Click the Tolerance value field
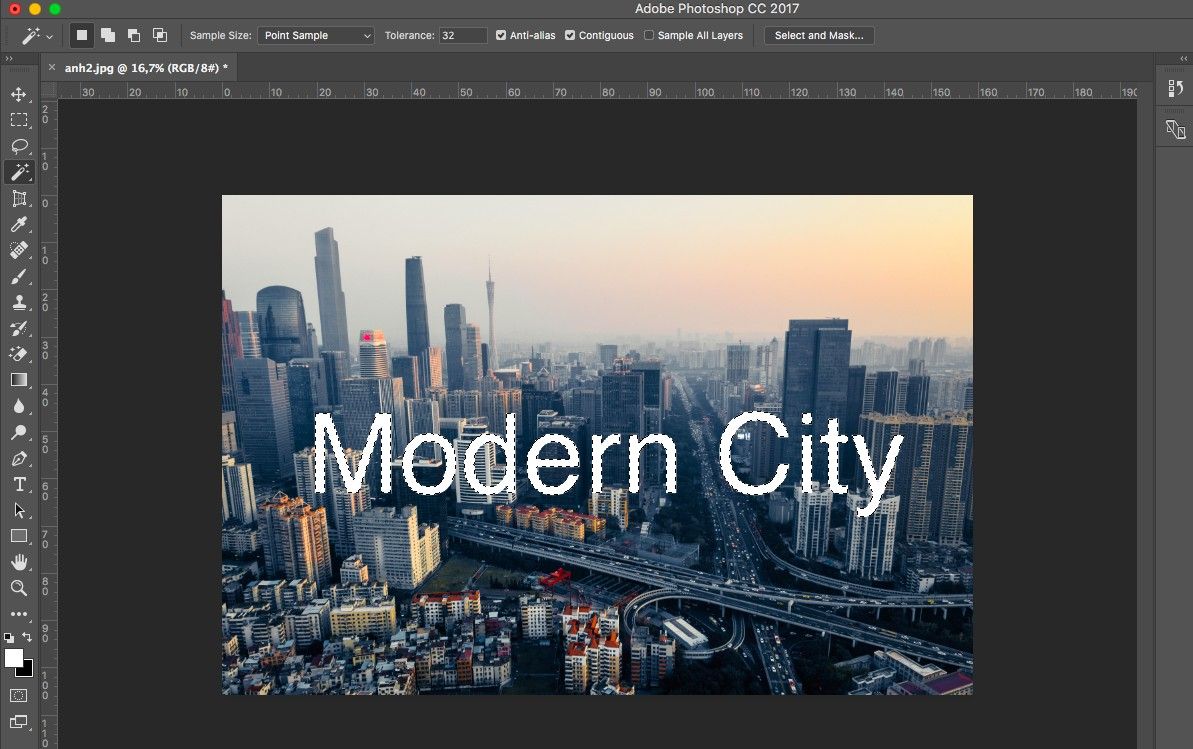Screen dimensions: 1193x749 [x=463, y=35]
